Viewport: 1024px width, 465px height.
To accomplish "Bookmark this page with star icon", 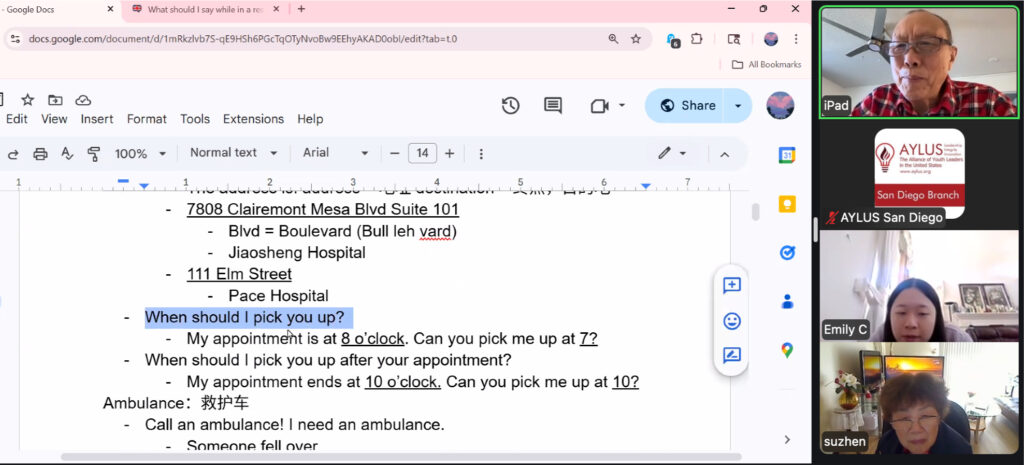I will point(635,39).
